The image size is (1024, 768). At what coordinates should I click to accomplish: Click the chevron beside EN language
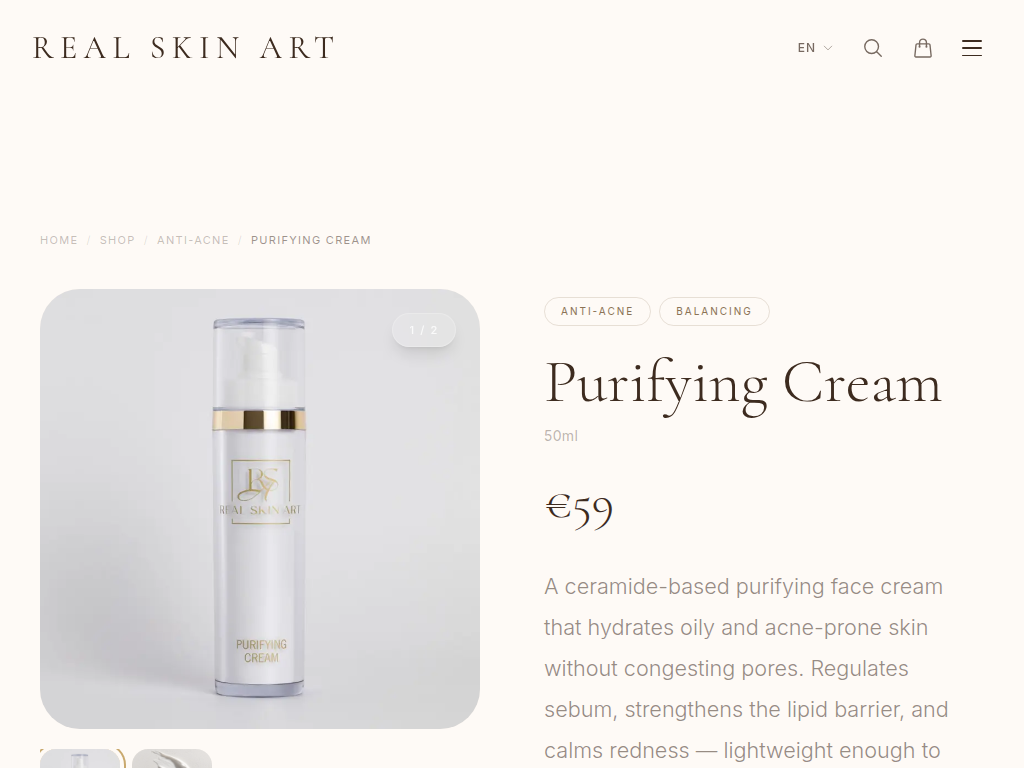pyautogui.click(x=828, y=48)
